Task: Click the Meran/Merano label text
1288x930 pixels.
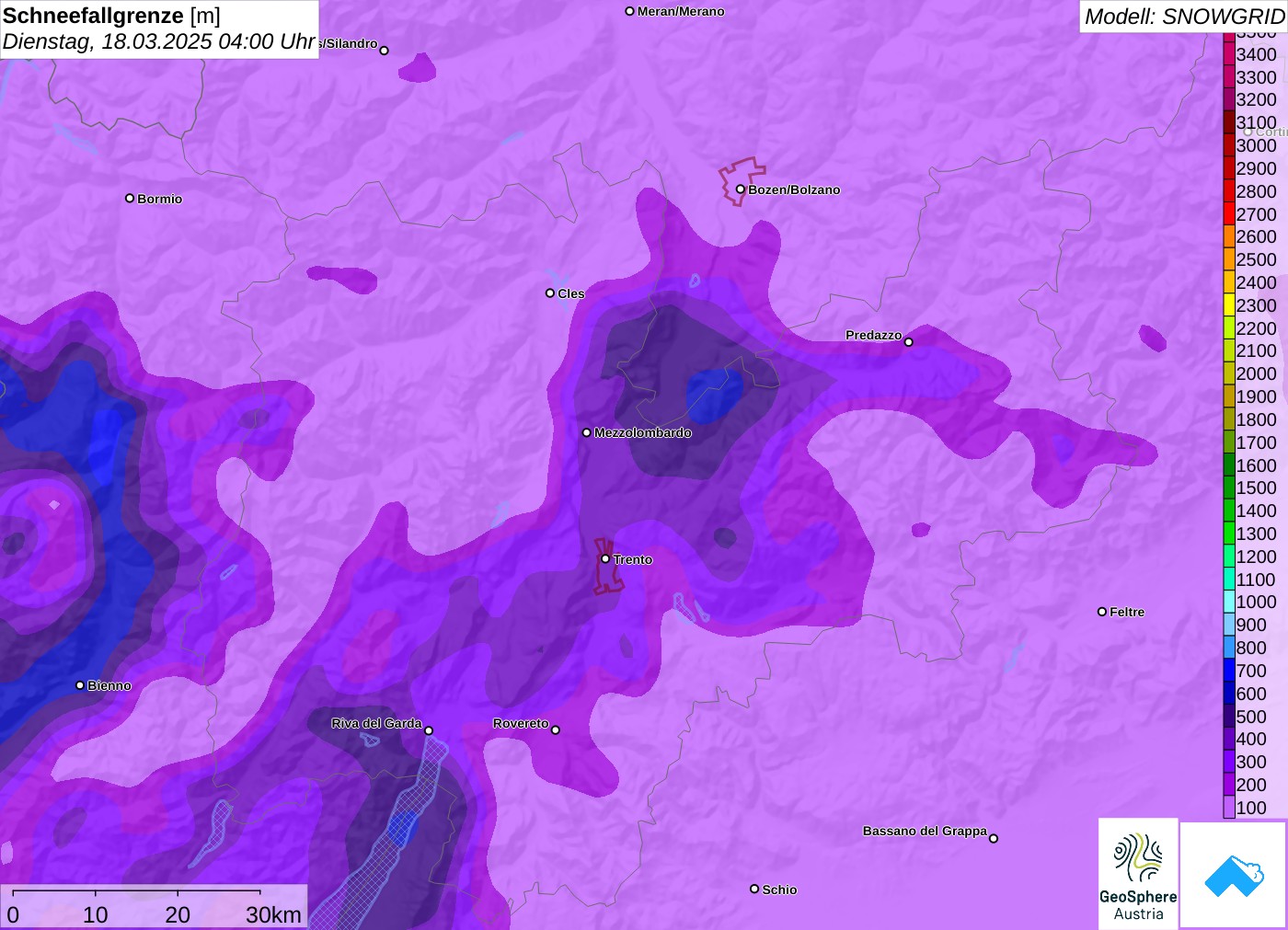Action: (x=681, y=11)
